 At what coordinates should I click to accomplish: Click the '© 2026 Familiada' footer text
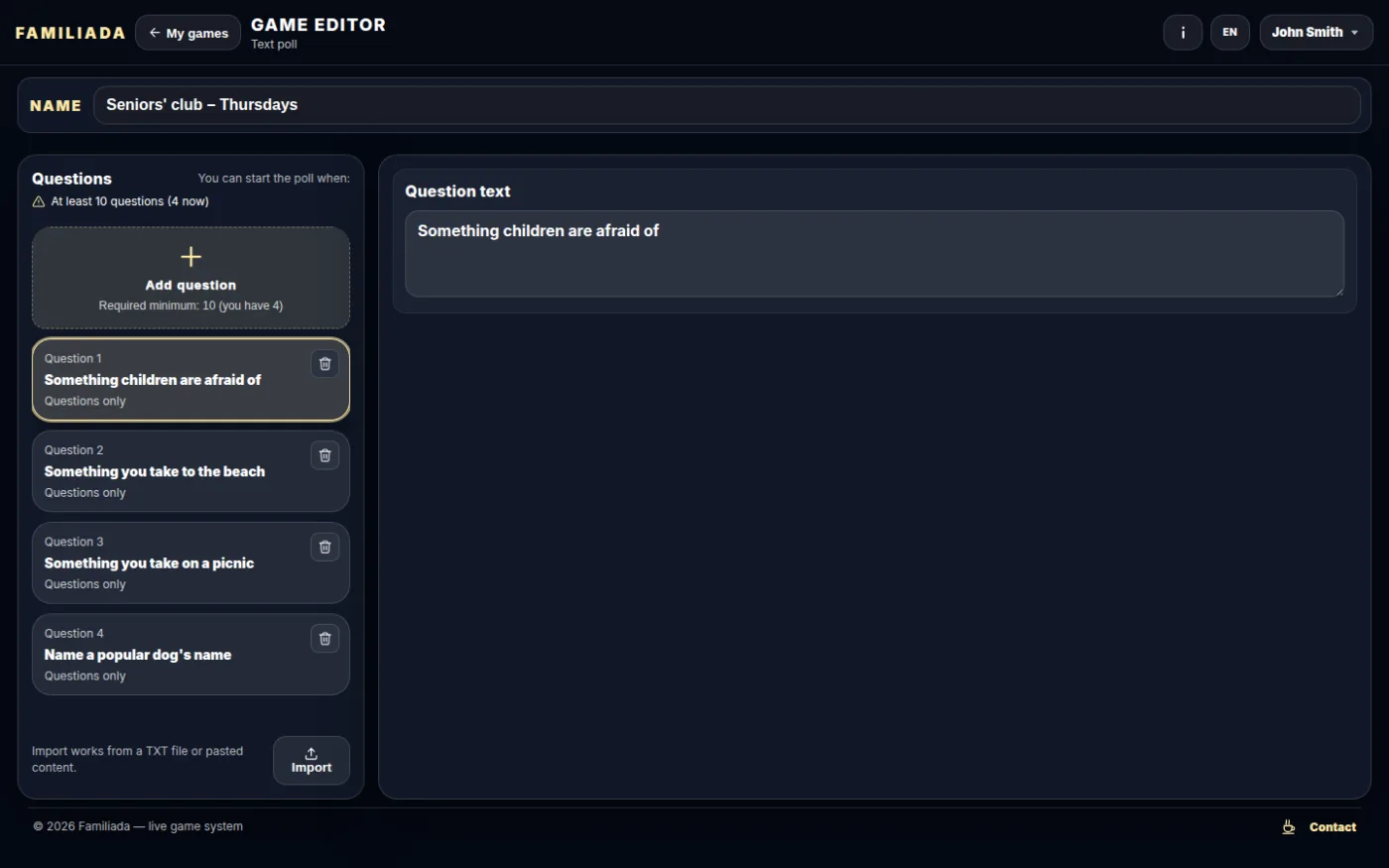tap(138, 826)
